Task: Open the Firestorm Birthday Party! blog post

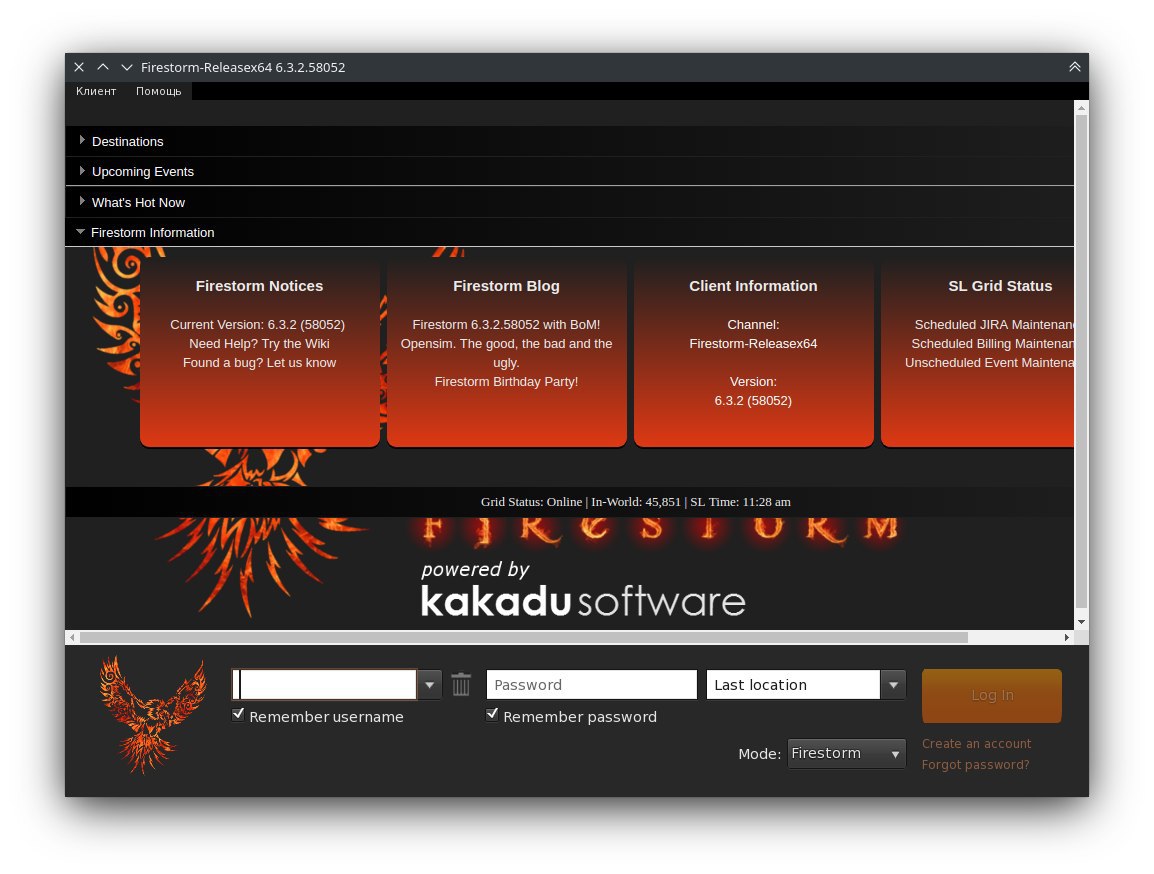Action: (x=506, y=382)
